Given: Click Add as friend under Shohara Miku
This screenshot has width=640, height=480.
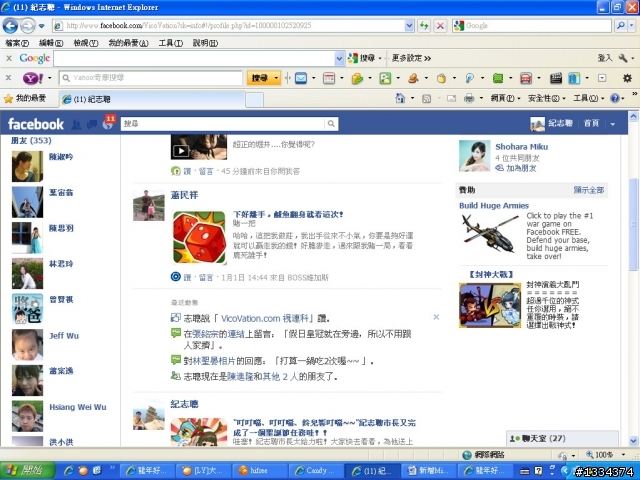Looking at the screenshot, I should 521,168.
